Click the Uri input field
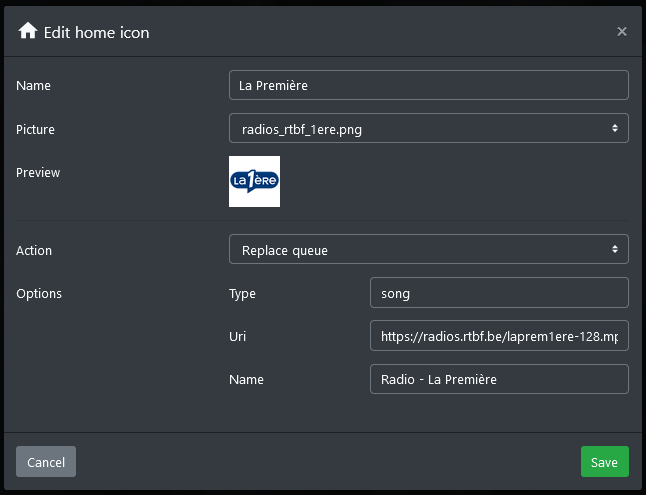Image resolution: width=646 pixels, height=495 pixels. click(x=499, y=336)
